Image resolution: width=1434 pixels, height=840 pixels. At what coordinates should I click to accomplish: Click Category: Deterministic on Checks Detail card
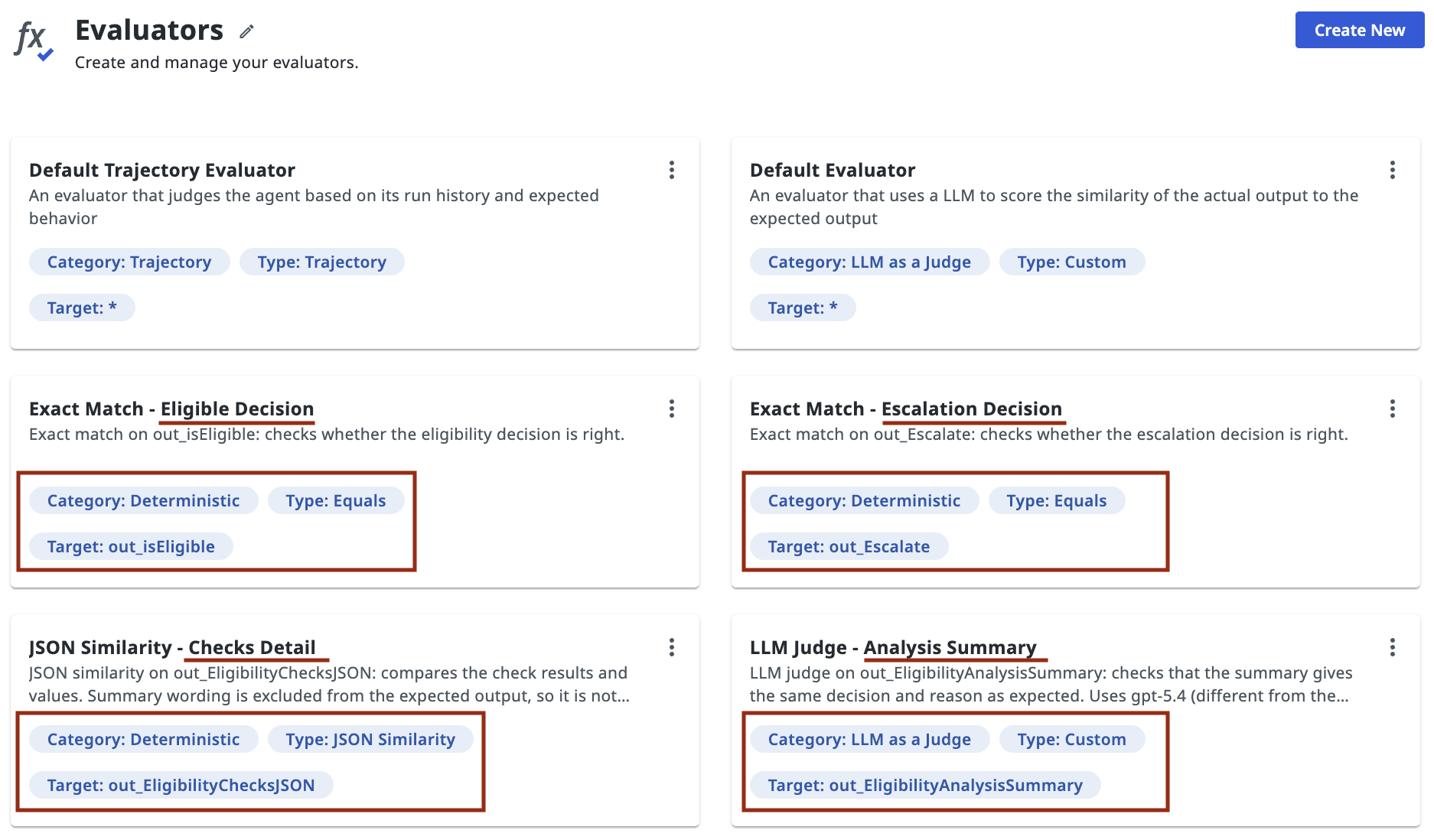(x=144, y=739)
